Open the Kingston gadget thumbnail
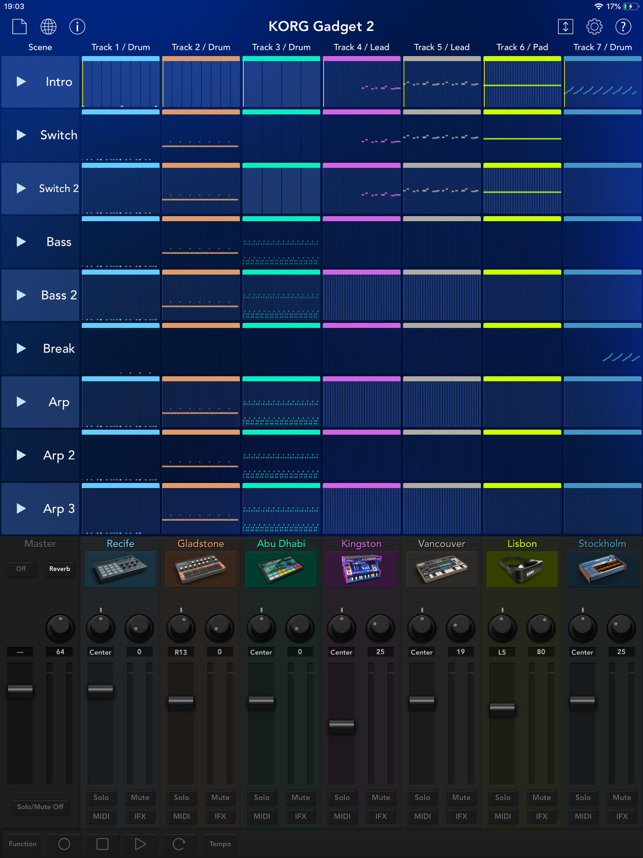This screenshot has width=643, height=858. (361, 569)
